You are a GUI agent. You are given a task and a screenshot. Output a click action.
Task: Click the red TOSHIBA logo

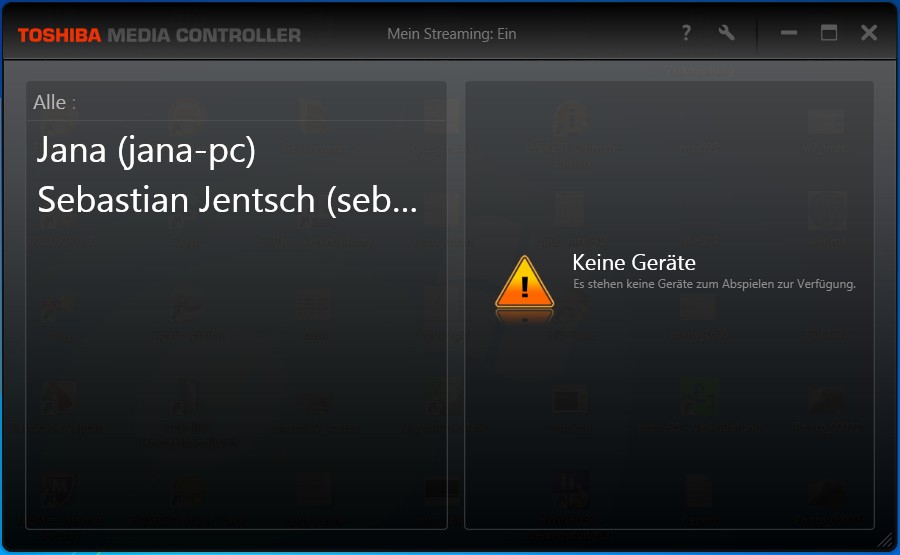point(59,36)
